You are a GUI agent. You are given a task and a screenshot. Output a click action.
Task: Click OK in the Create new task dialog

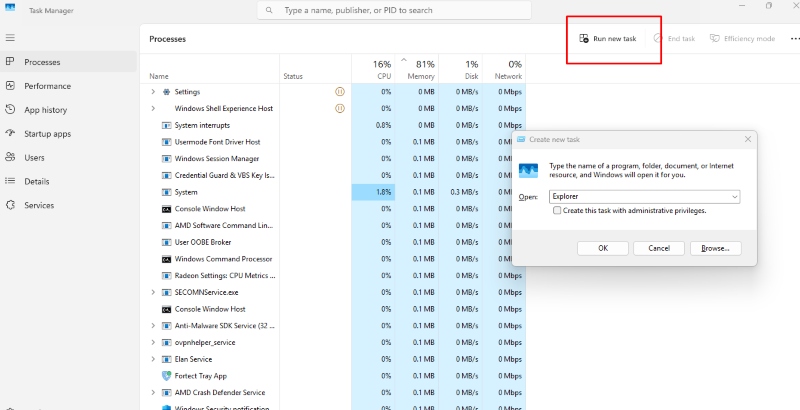603,248
